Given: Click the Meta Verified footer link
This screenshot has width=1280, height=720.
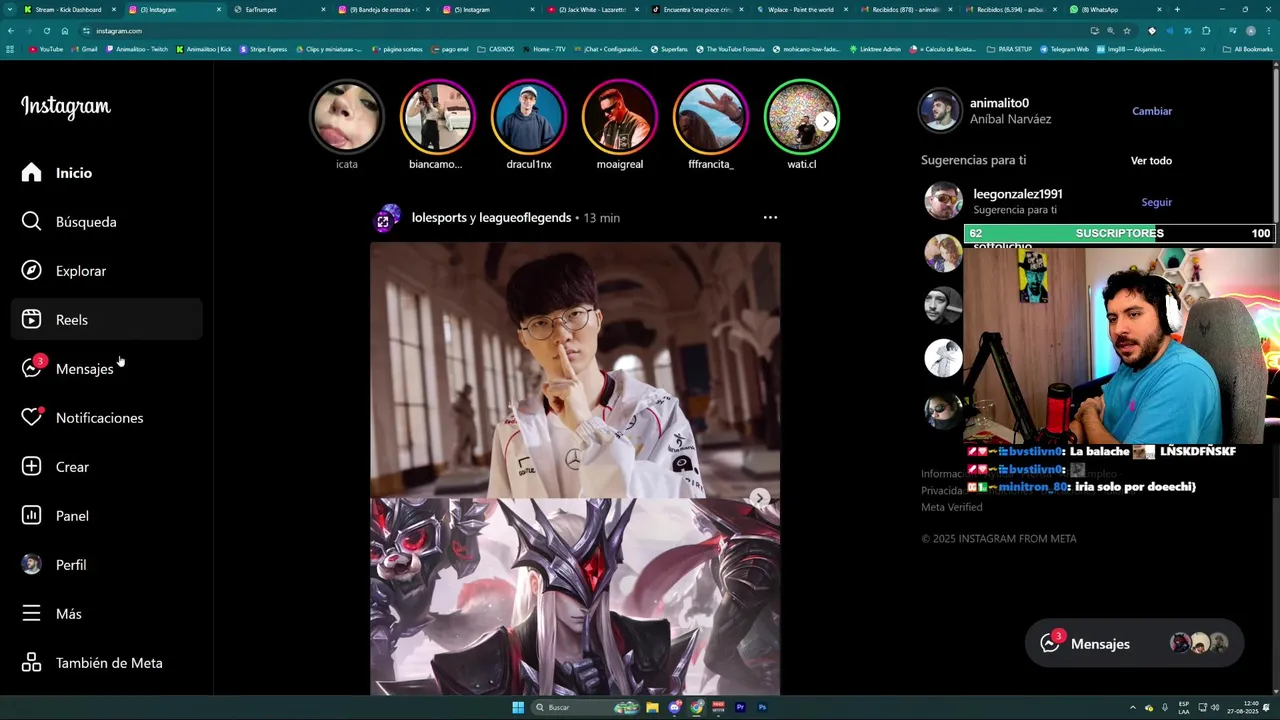Looking at the screenshot, I should point(952,507).
